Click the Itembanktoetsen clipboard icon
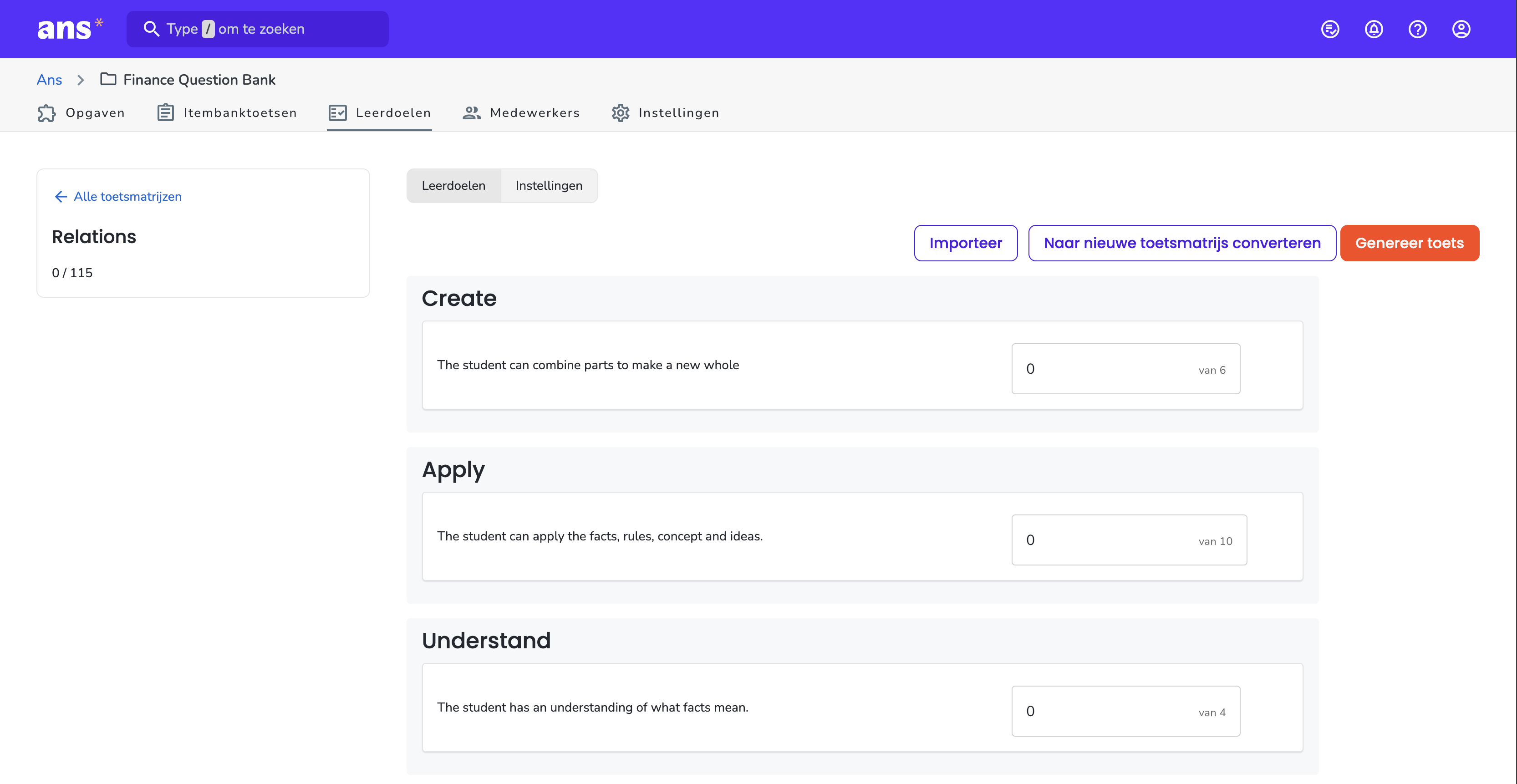The width and height of the screenshot is (1517, 784). (165, 112)
